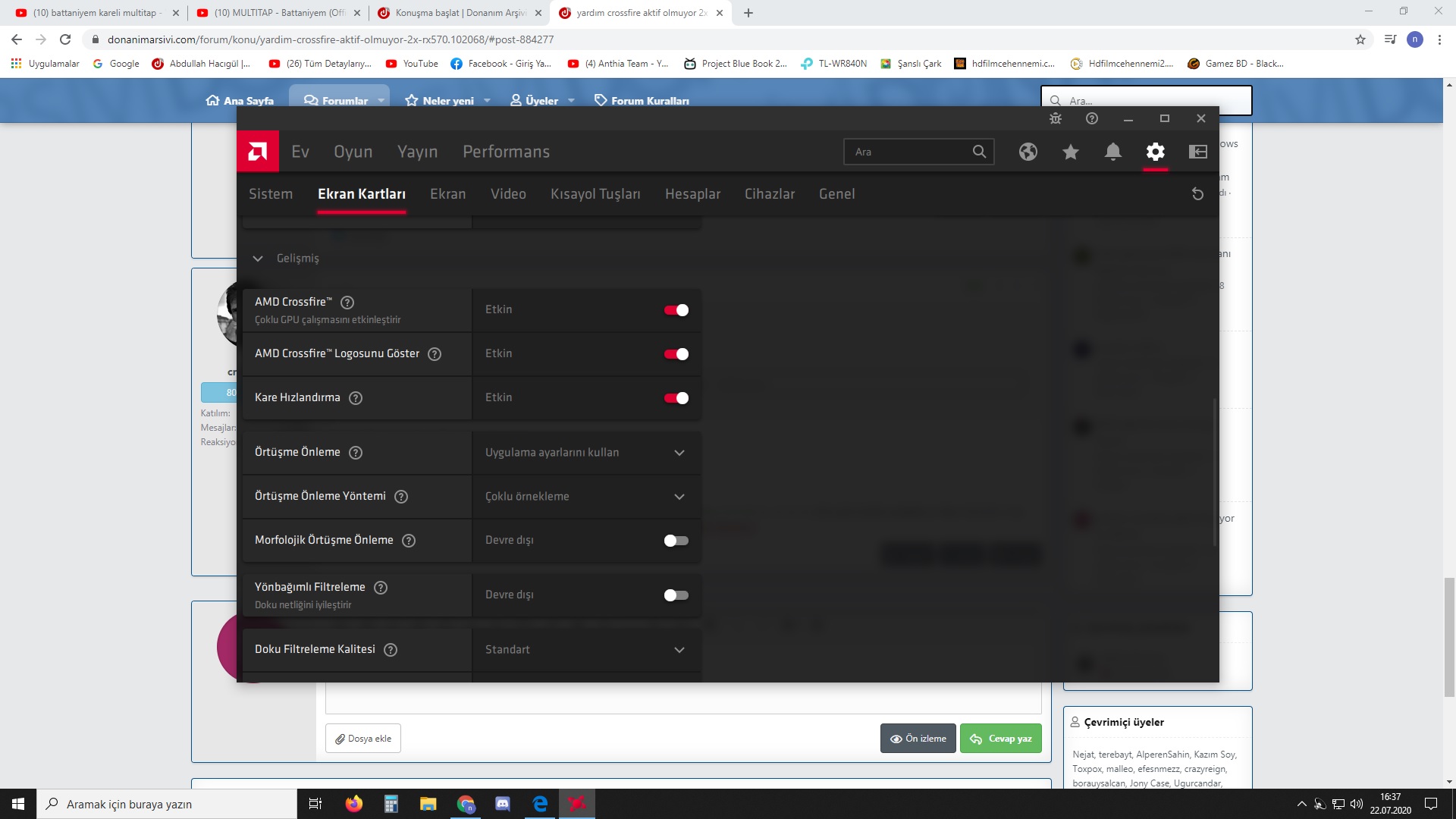Open the web browser globe icon

(x=1028, y=152)
